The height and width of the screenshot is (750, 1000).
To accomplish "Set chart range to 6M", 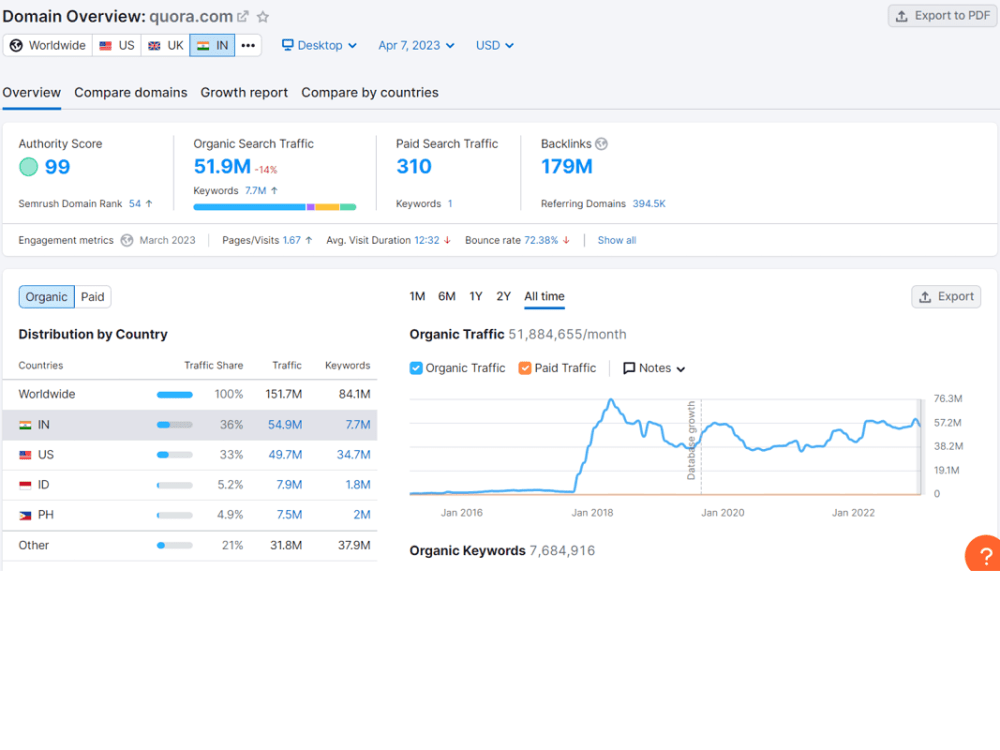I will 446,297.
